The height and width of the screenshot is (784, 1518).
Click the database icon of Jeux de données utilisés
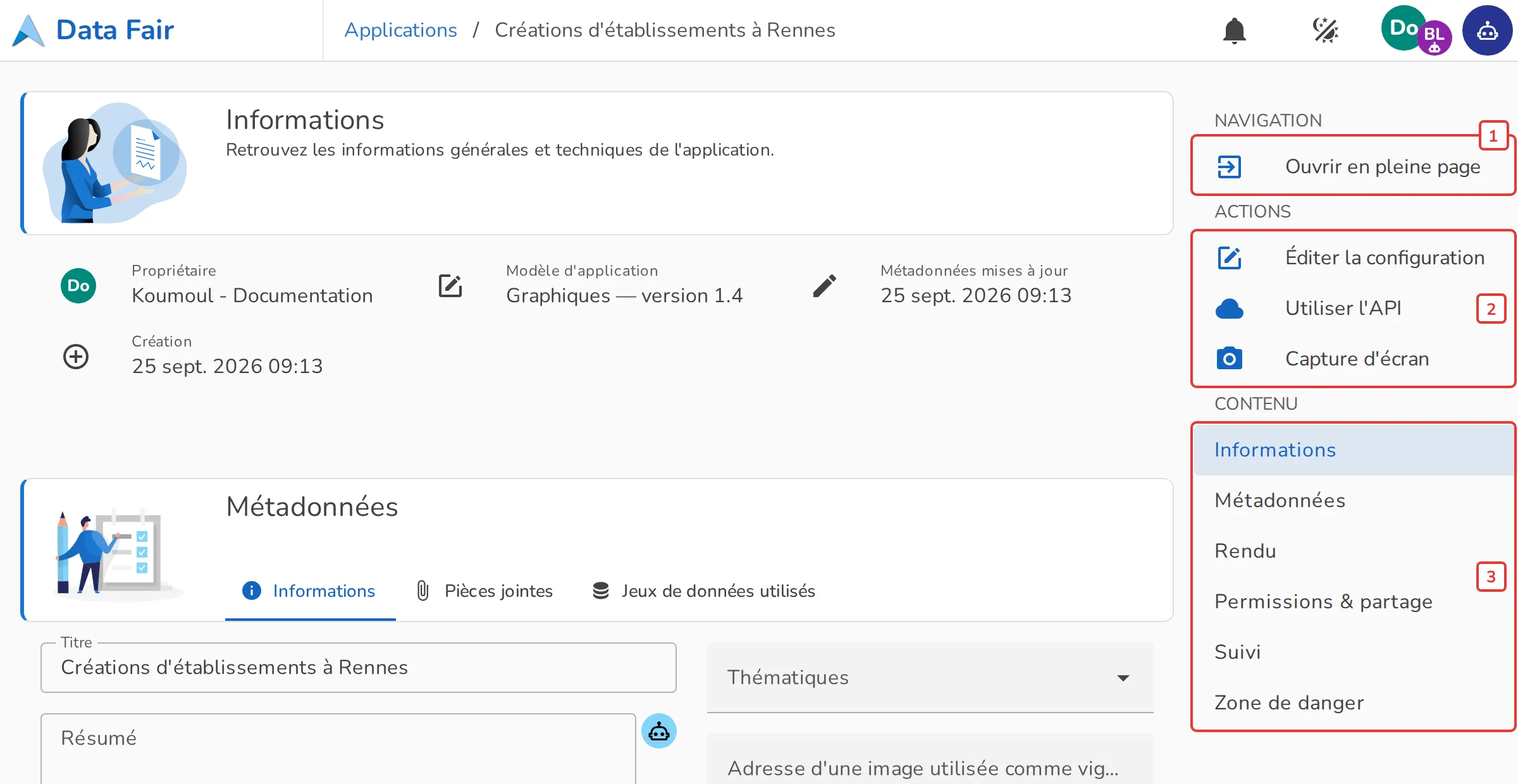(x=600, y=591)
